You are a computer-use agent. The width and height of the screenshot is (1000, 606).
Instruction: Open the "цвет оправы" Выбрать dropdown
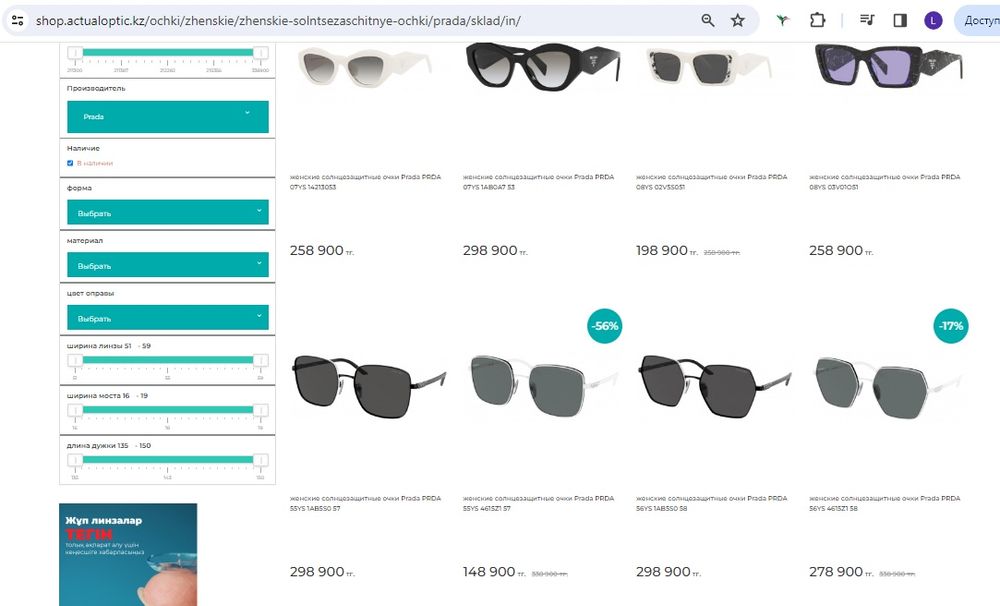[x=168, y=317]
